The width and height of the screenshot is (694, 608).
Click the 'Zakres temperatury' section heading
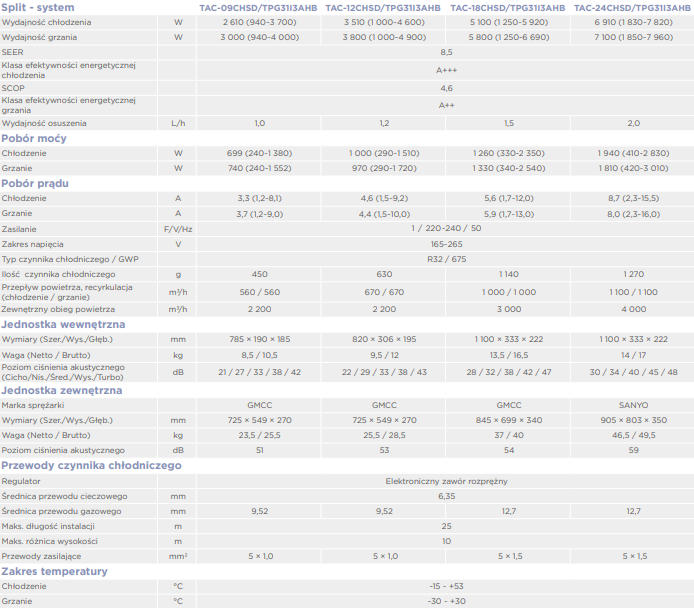click(x=54, y=571)
